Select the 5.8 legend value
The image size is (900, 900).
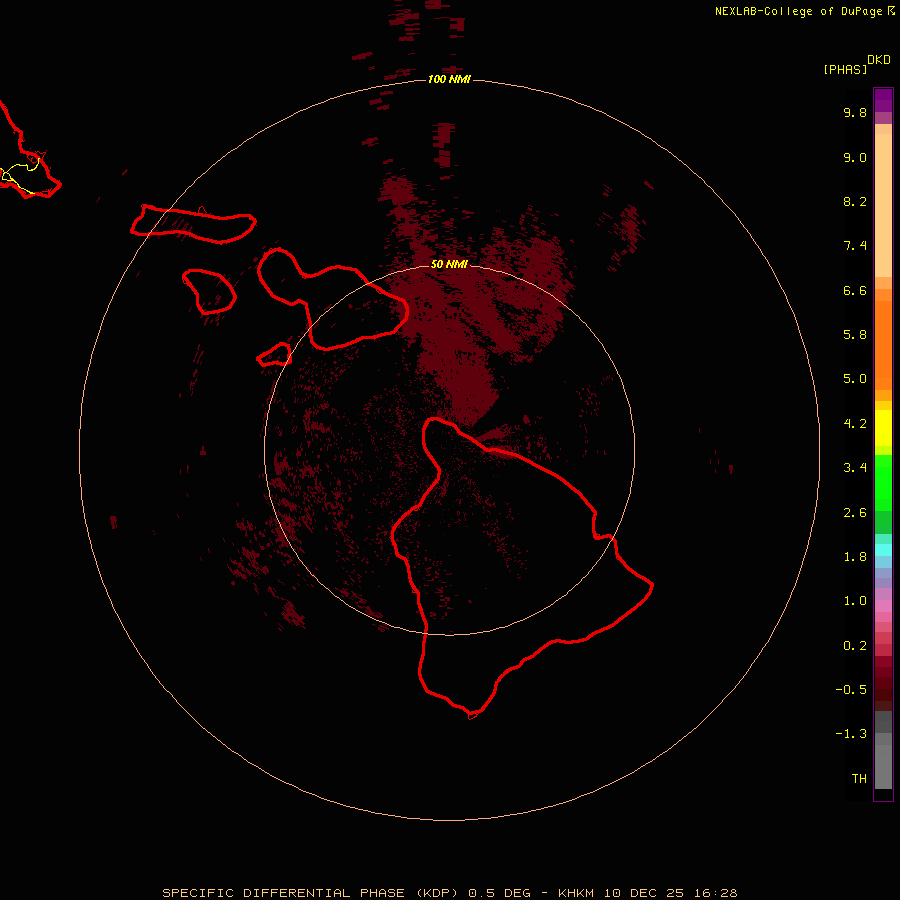click(x=855, y=335)
